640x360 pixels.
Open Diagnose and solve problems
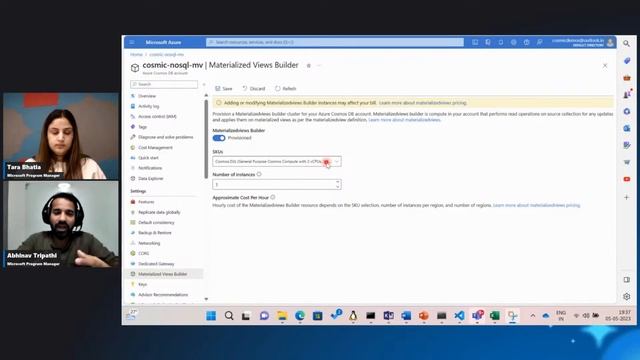point(165,137)
